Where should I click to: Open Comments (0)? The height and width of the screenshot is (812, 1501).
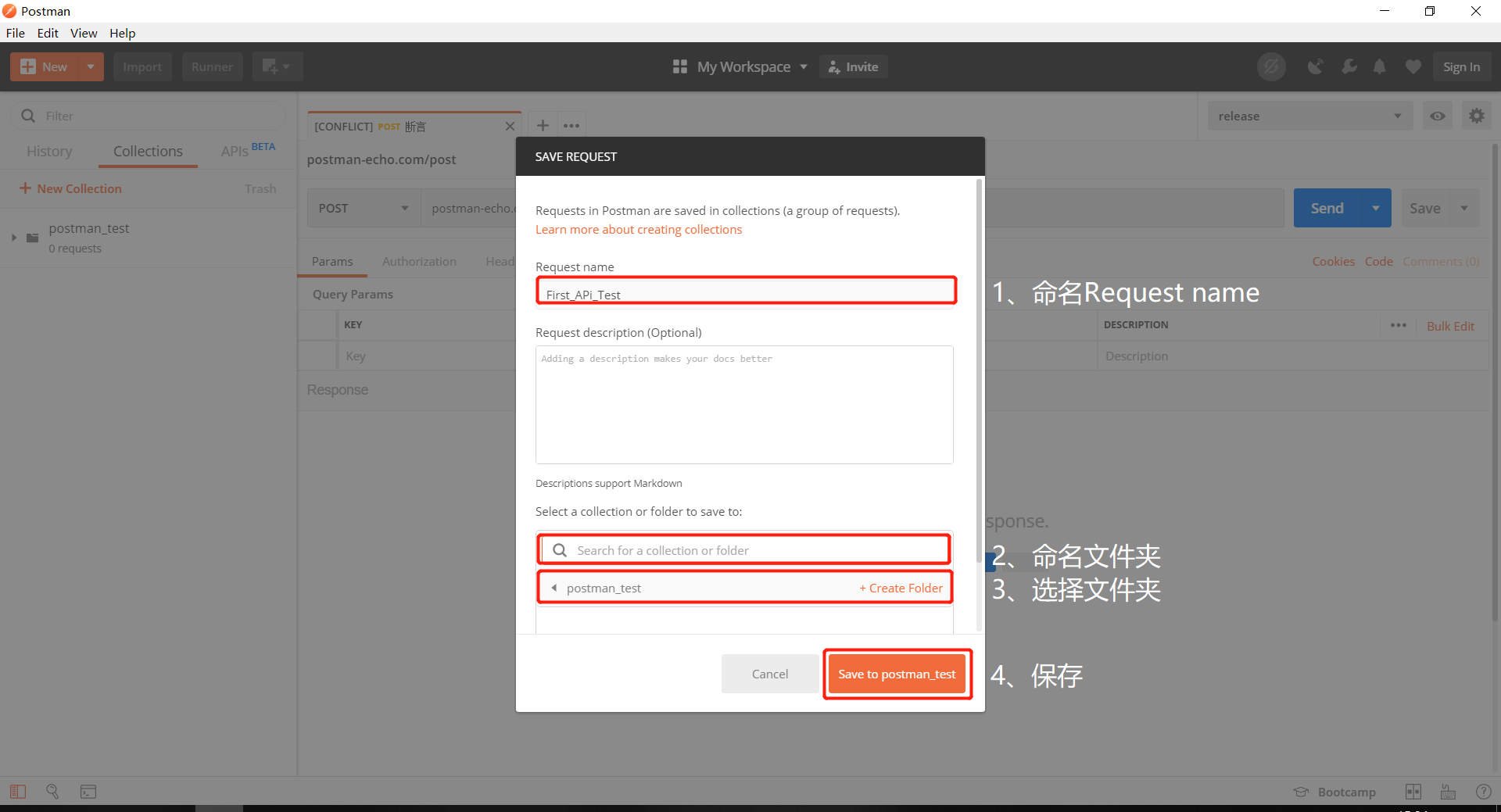point(1441,262)
